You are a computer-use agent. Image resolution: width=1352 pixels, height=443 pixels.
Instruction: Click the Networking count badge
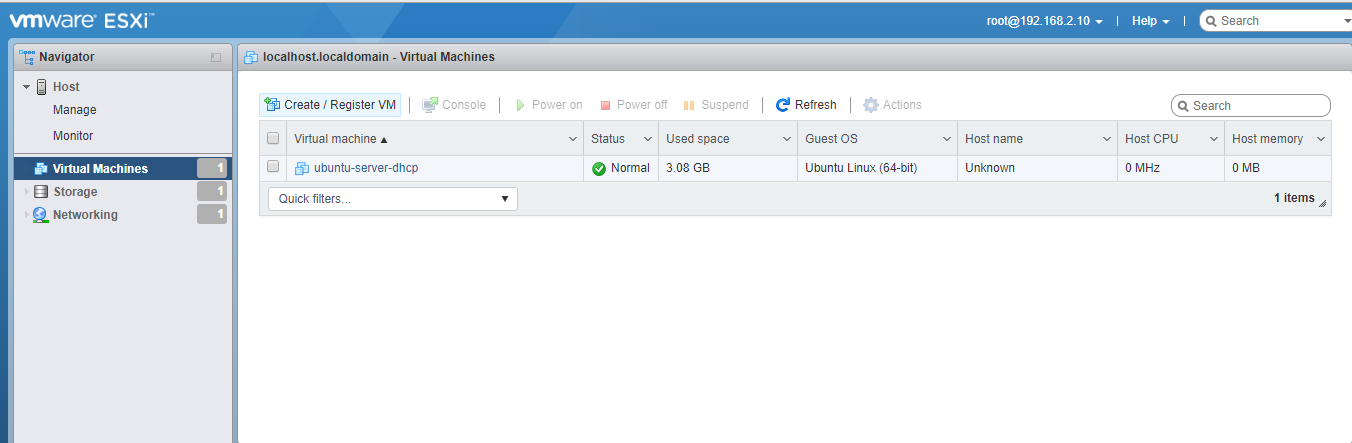(x=212, y=215)
